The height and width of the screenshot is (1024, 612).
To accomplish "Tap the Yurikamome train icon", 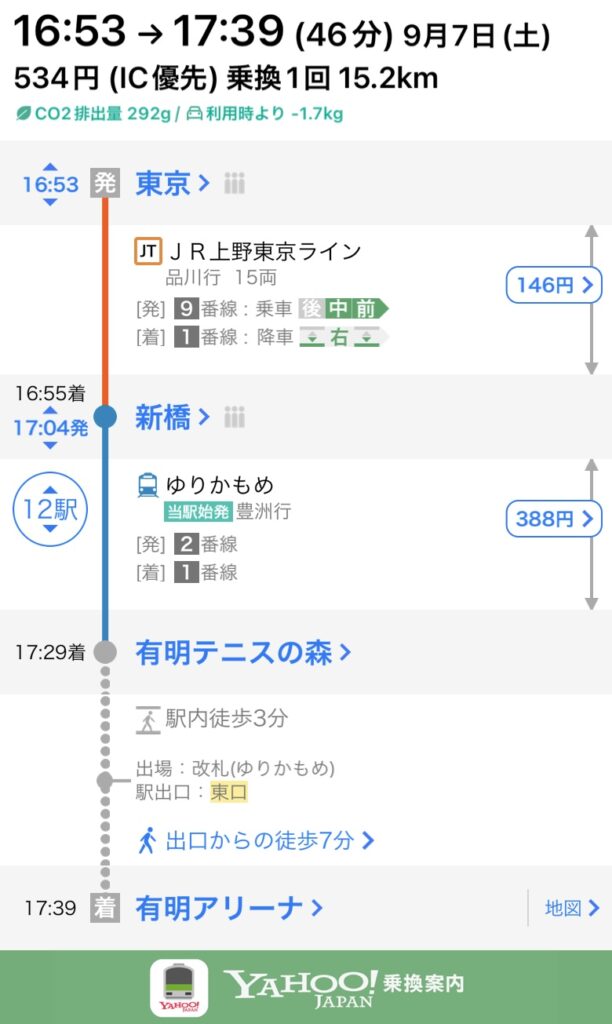I will point(147,487).
